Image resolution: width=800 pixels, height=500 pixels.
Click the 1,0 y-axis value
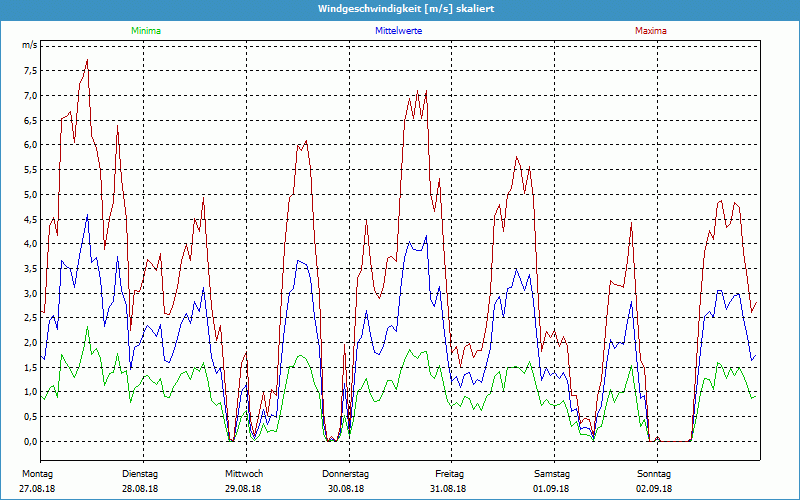(x=30, y=392)
